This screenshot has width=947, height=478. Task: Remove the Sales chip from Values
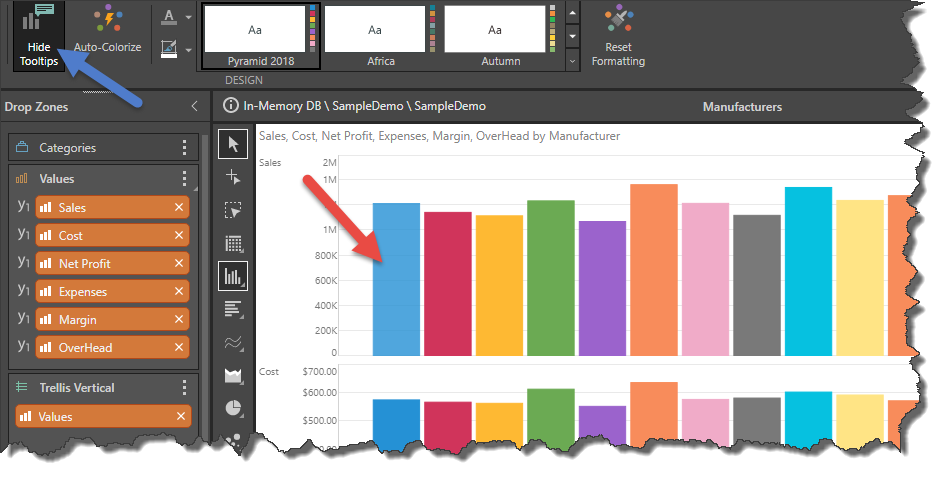179,208
